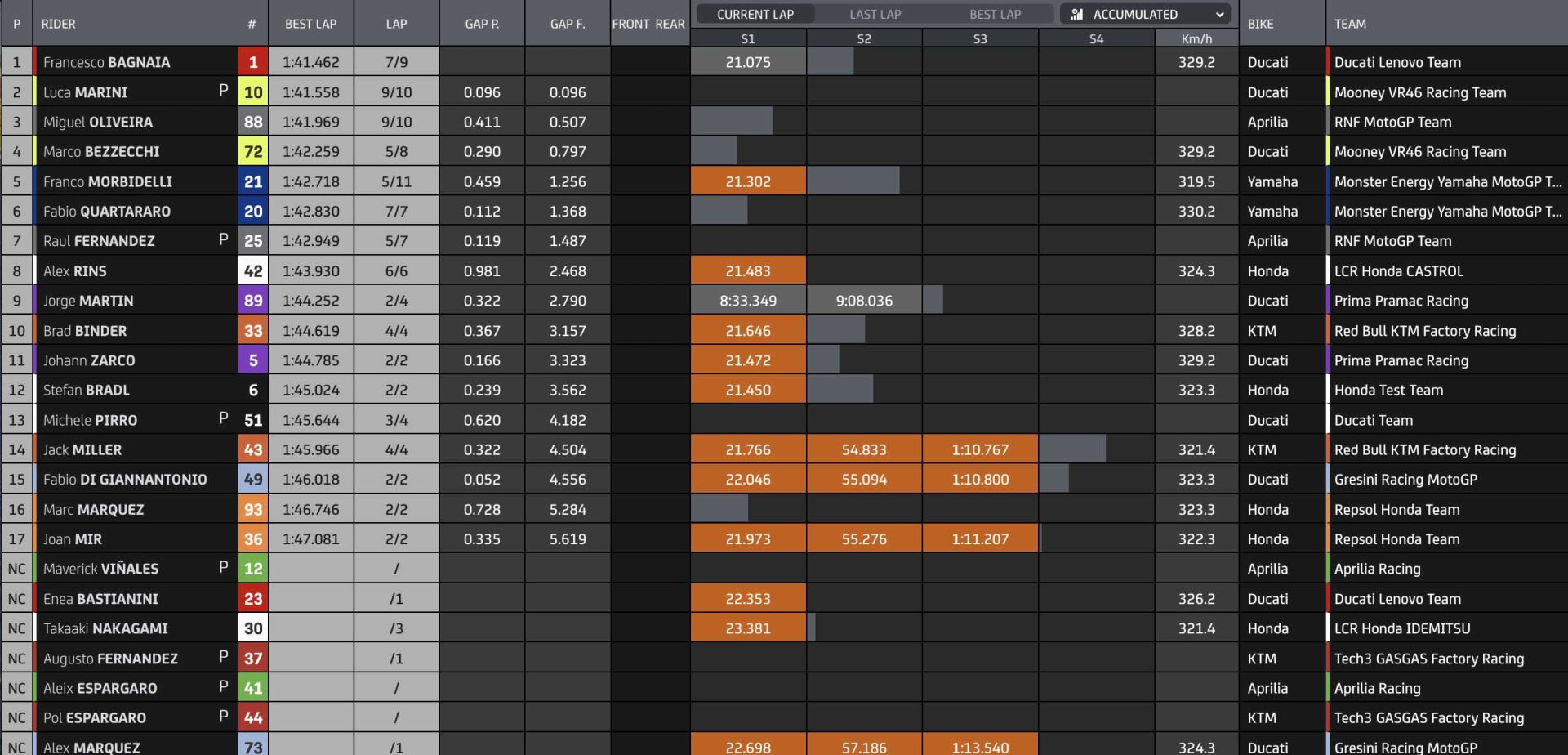Click the pit P marker for Luca MARINI
Image resolution: width=1568 pixels, height=755 pixels.
click(224, 91)
